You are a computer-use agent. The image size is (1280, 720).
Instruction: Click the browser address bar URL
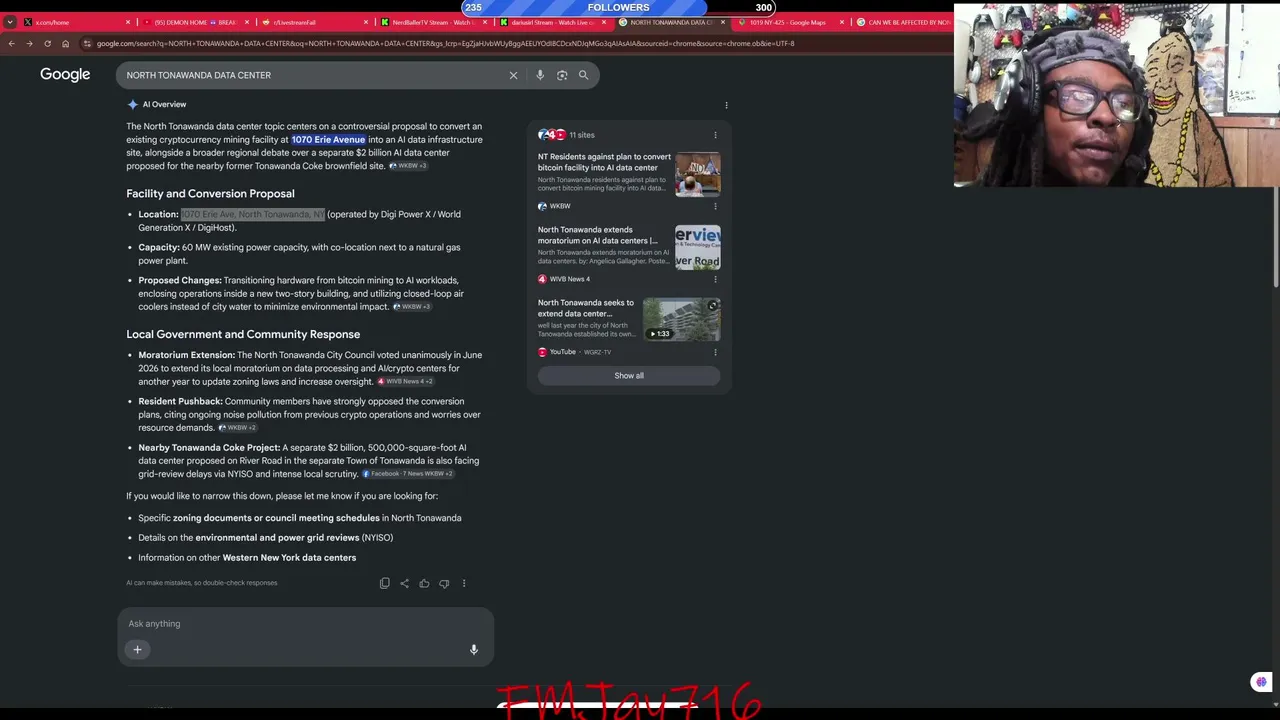click(445, 44)
